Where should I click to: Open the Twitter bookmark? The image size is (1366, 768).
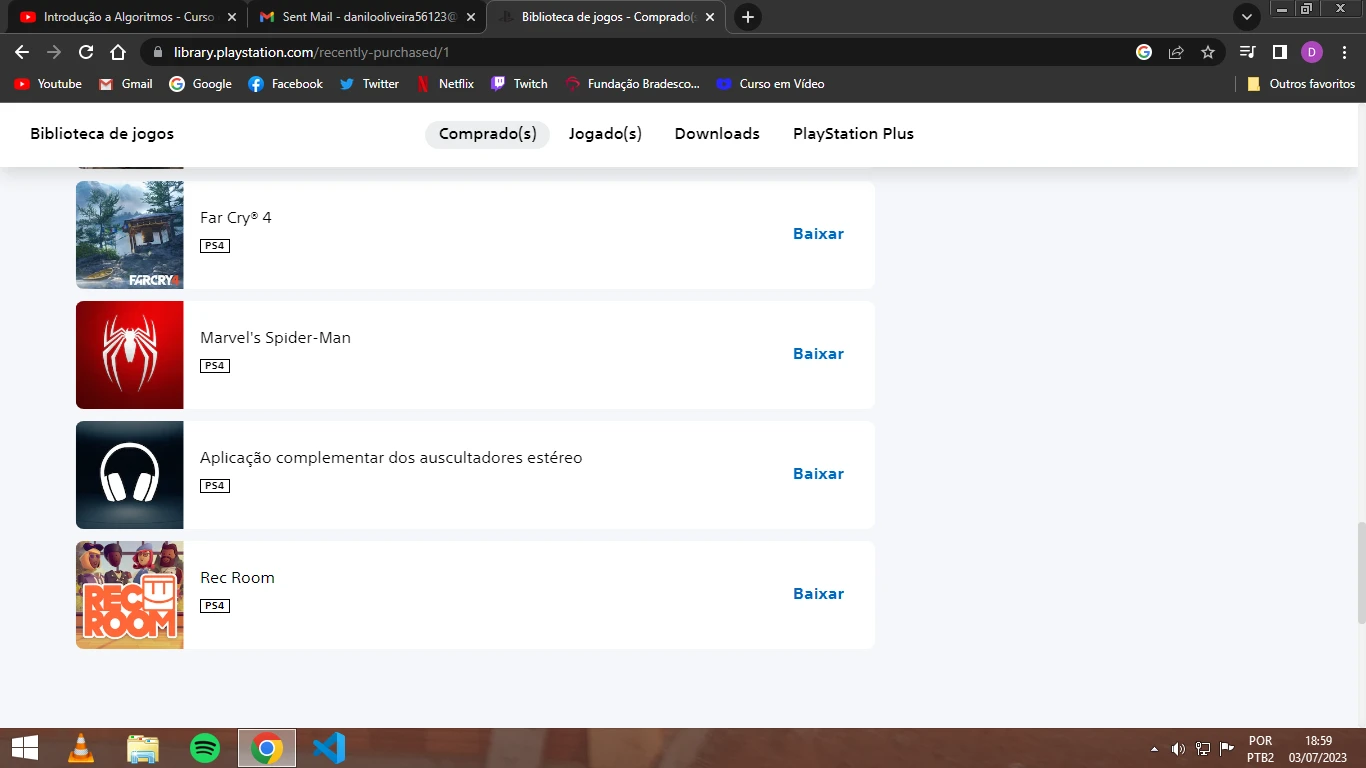(369, 84)
